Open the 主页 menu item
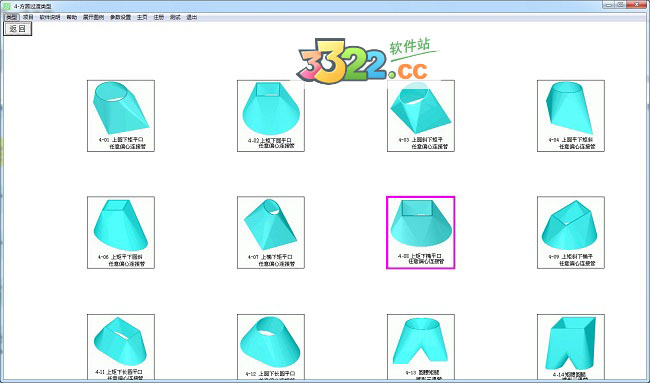 (142, 17)
